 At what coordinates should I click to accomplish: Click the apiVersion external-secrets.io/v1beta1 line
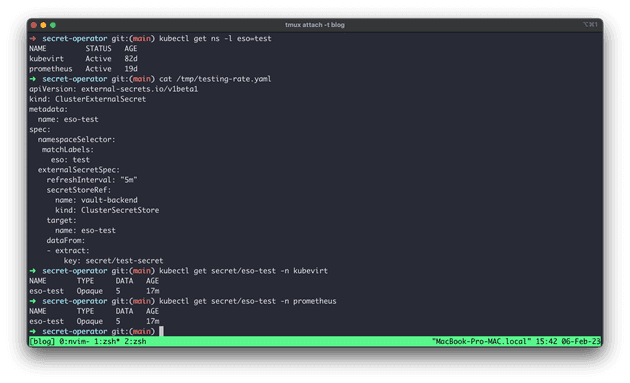pyautogui.click(x=114, y=89)
